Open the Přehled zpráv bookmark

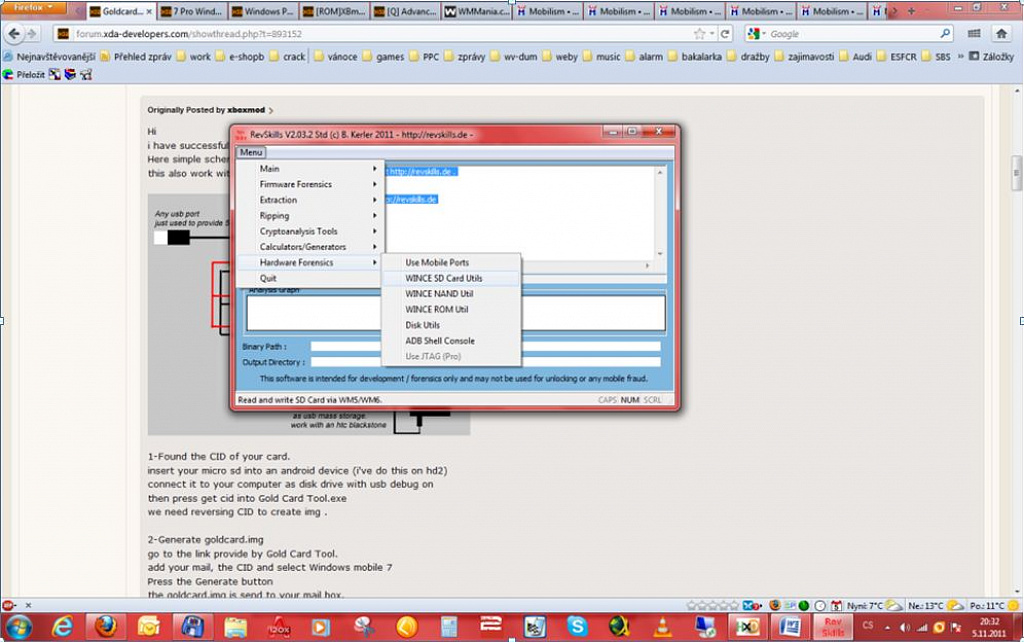click(136, 57)
